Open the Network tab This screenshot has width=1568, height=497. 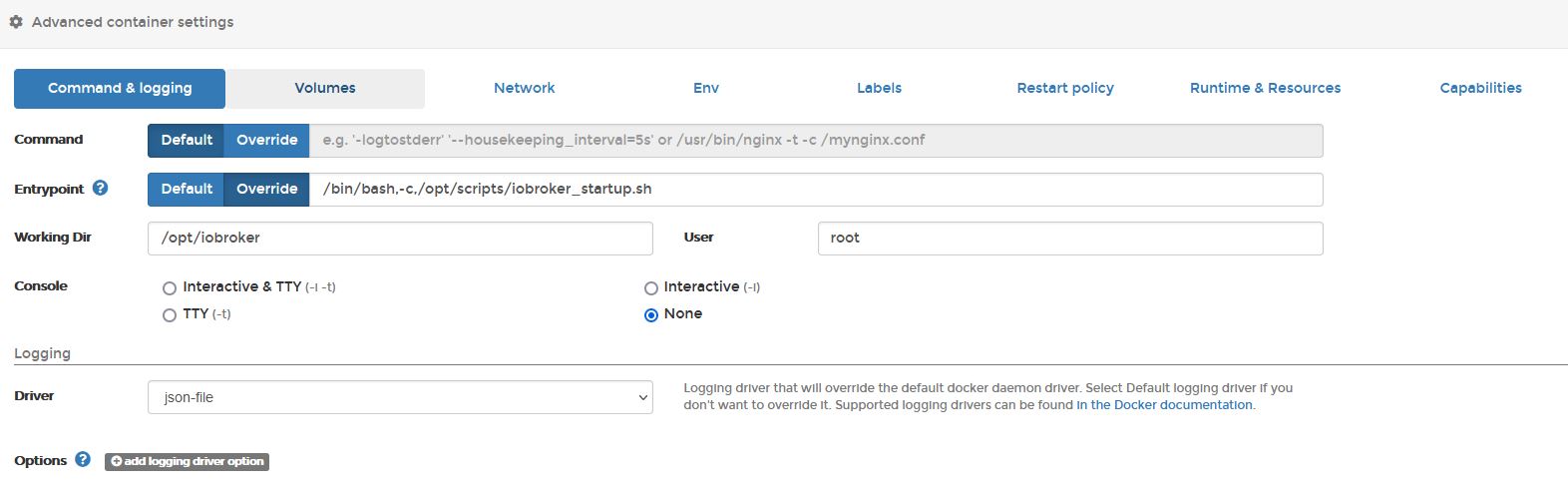click(x=525, y=88)
